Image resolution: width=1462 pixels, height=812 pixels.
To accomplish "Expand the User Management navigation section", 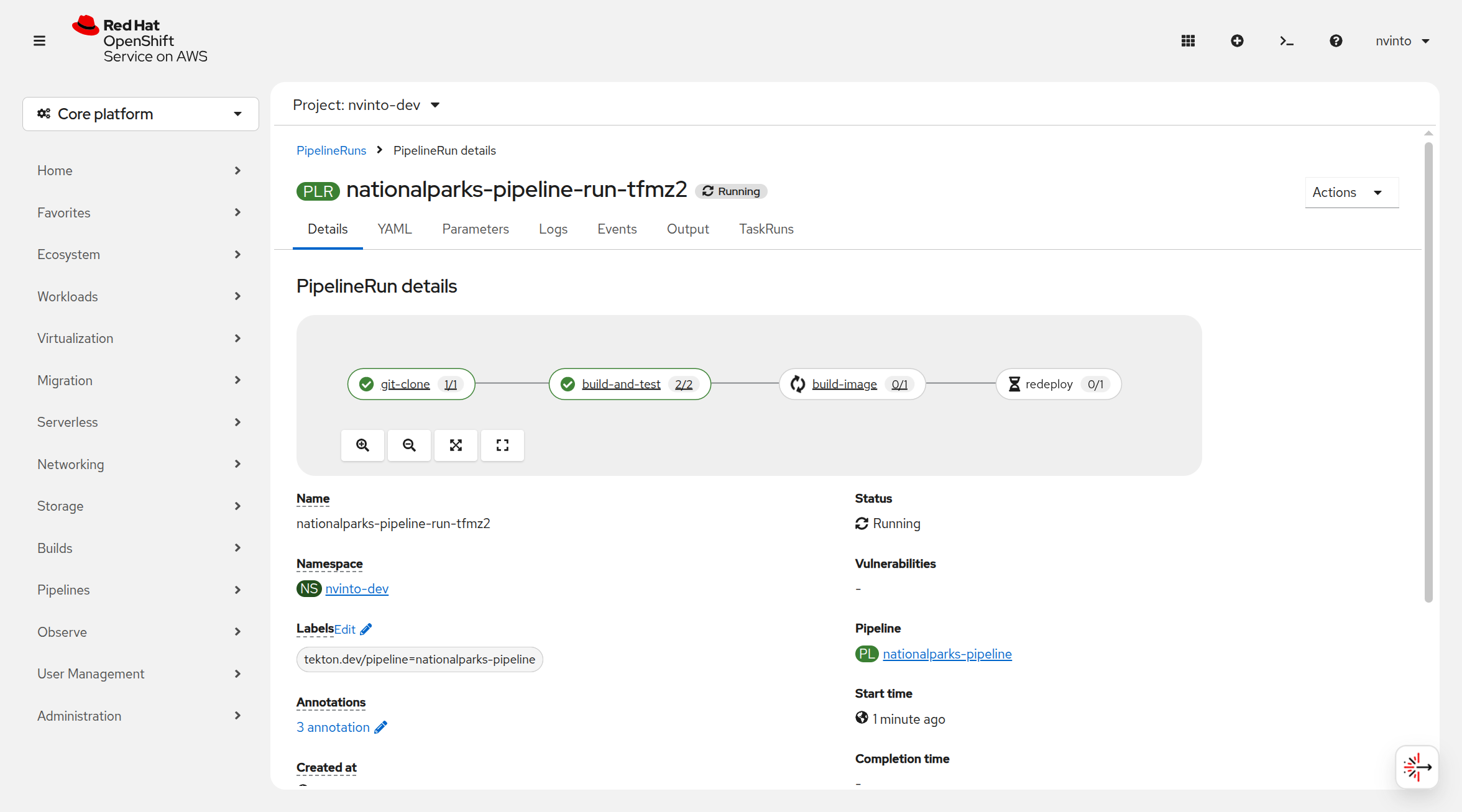I will pos(139,673).
